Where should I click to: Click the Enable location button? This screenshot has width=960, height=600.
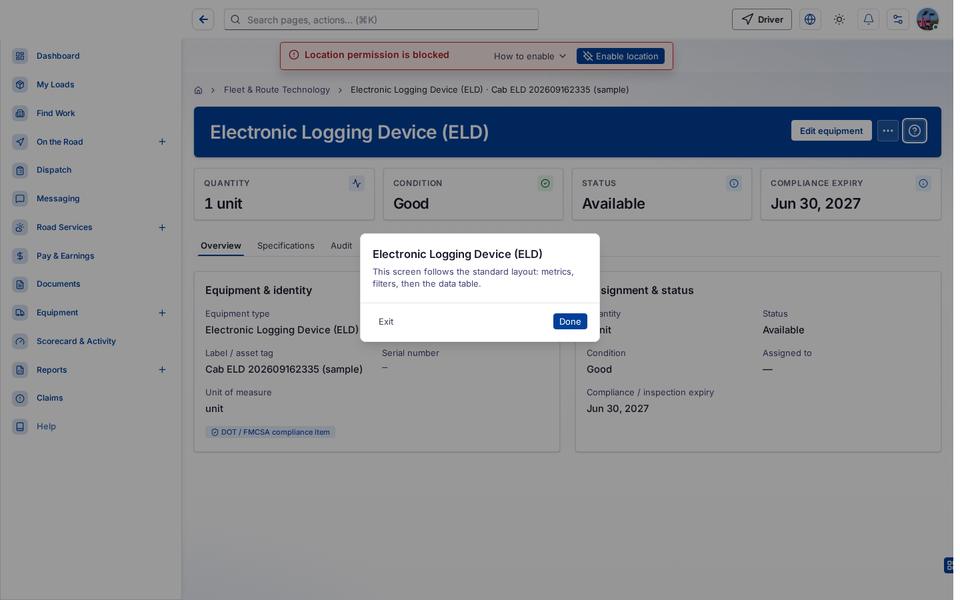tap(620, 56)
